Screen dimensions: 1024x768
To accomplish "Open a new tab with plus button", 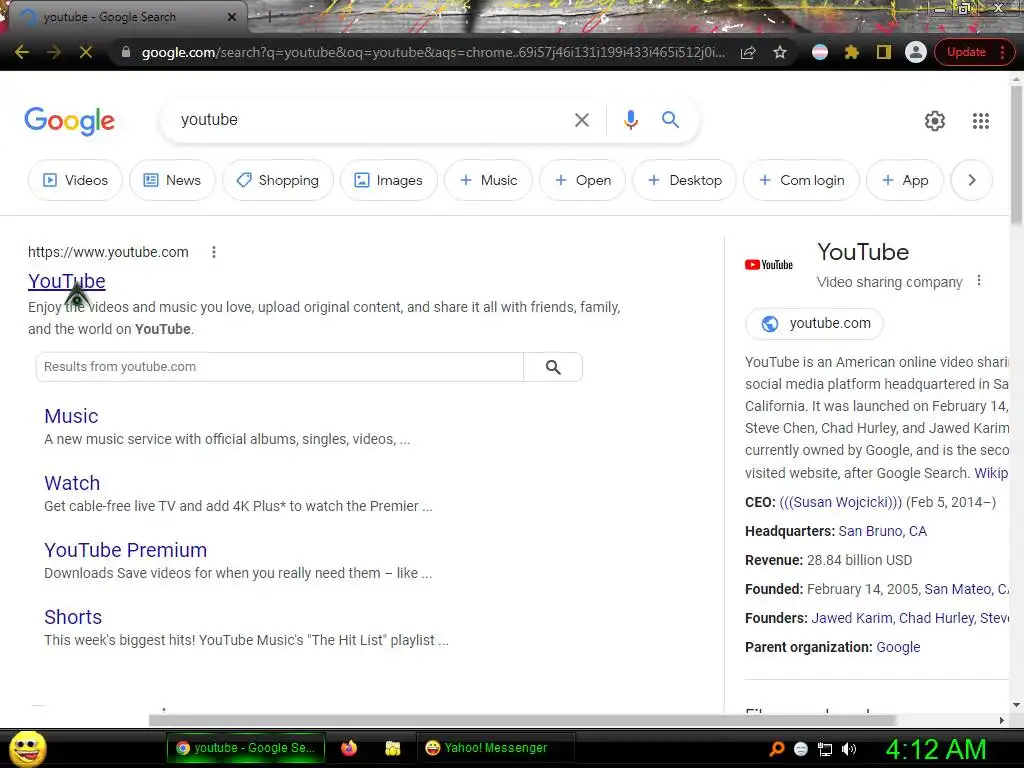I will click(269, 17).
